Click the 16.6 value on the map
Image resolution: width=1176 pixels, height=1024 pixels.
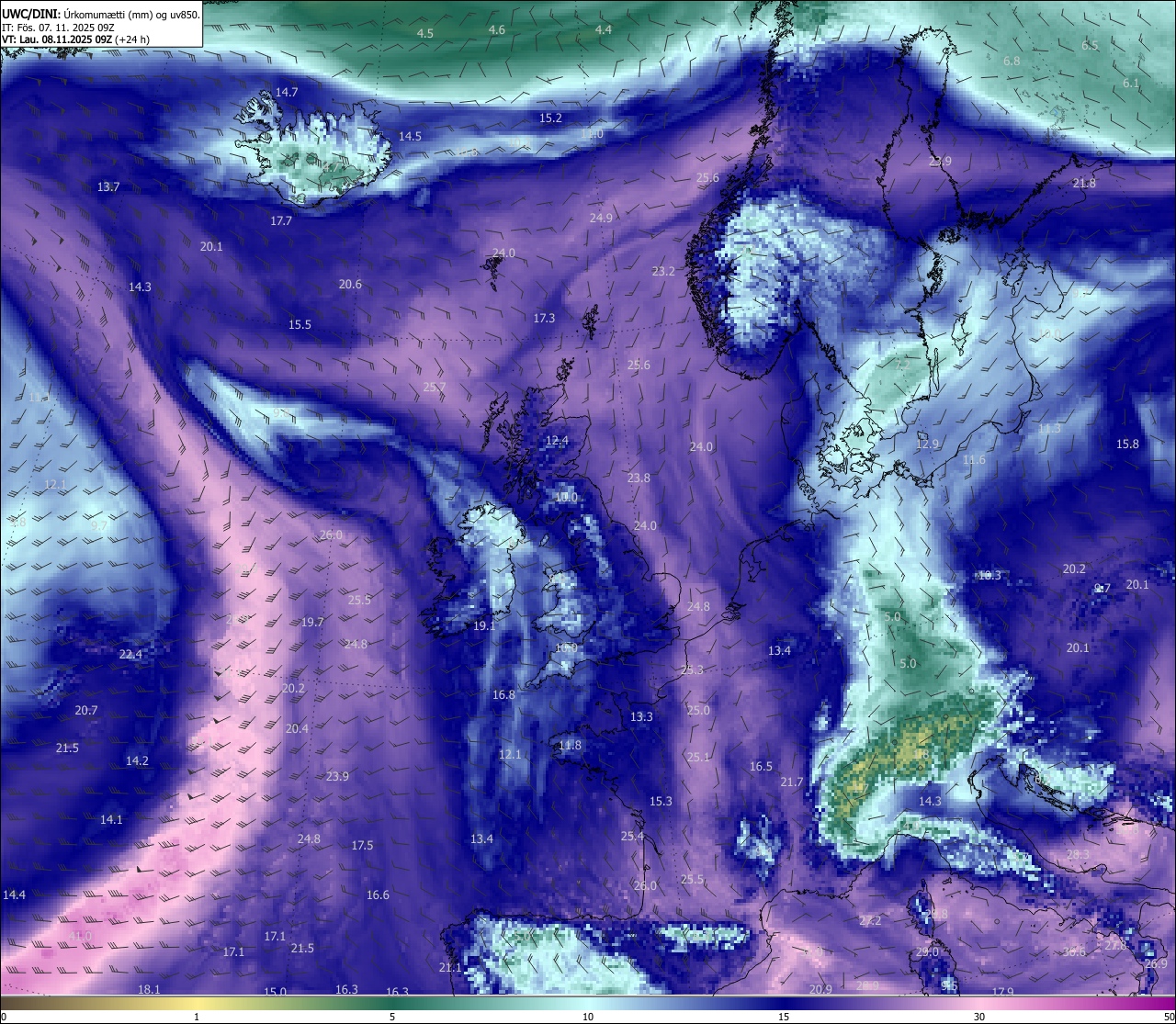[378, 895]
